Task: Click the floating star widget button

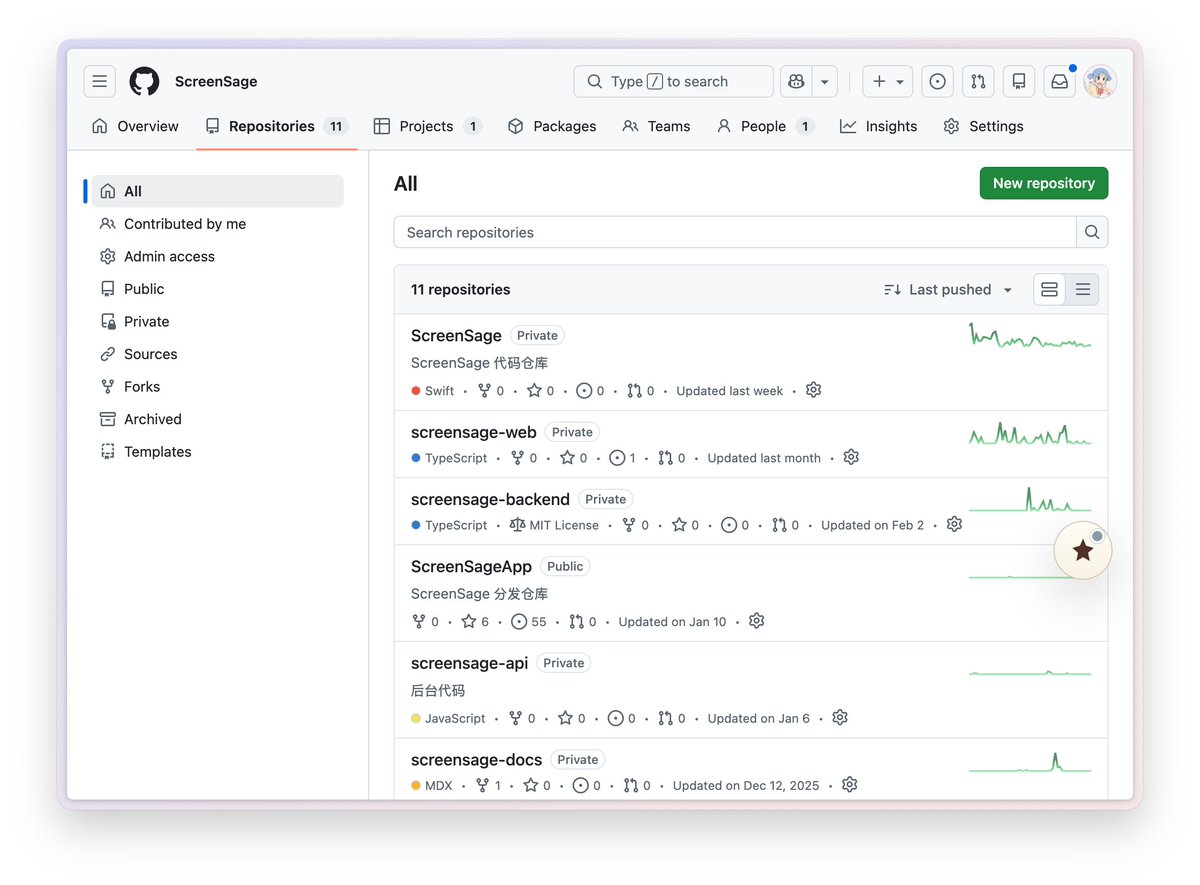Action: click(x=1083, y=550)
